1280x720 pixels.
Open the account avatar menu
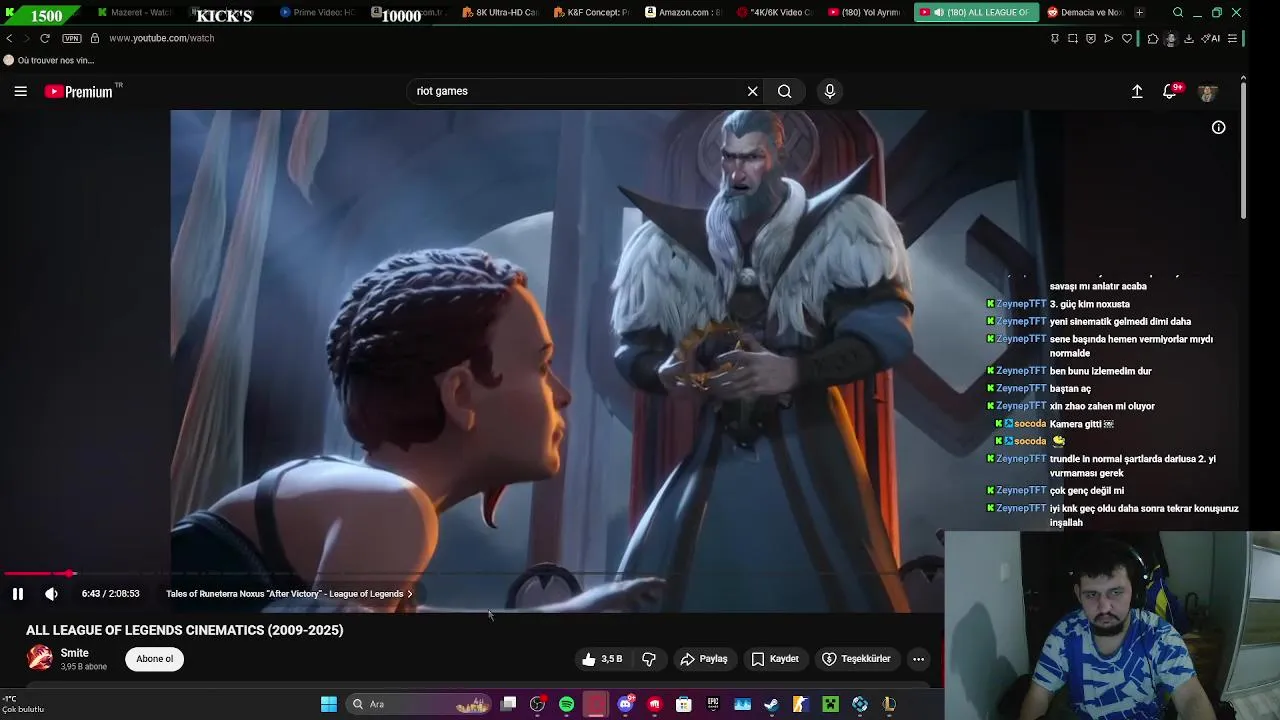tap(1207, 92)
